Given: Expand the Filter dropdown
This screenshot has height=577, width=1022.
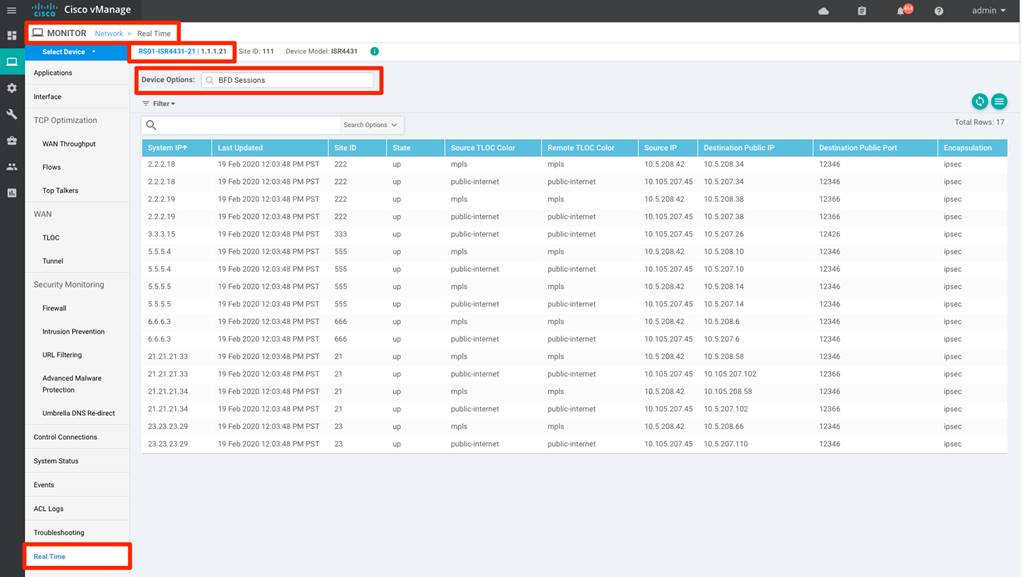Looking at the screenshot, I should 159,104.
